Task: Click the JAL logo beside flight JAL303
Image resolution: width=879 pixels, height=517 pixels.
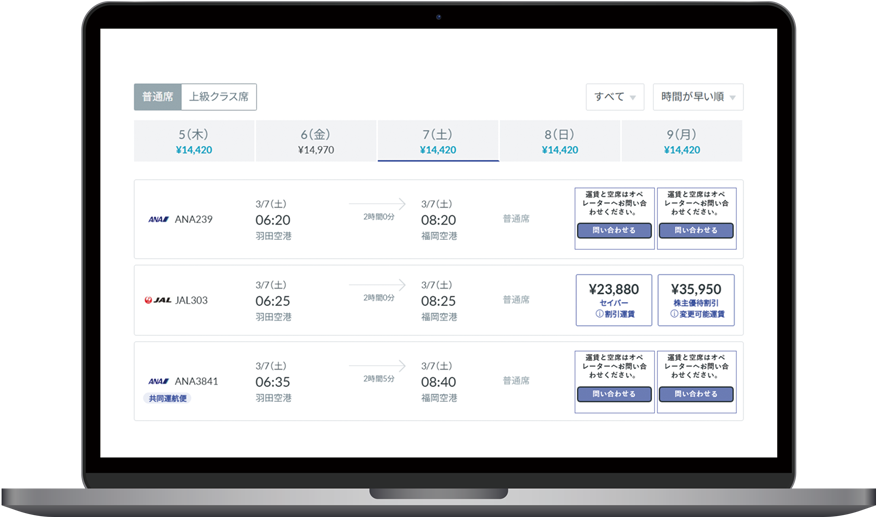Action: click(x=157, y=300)
